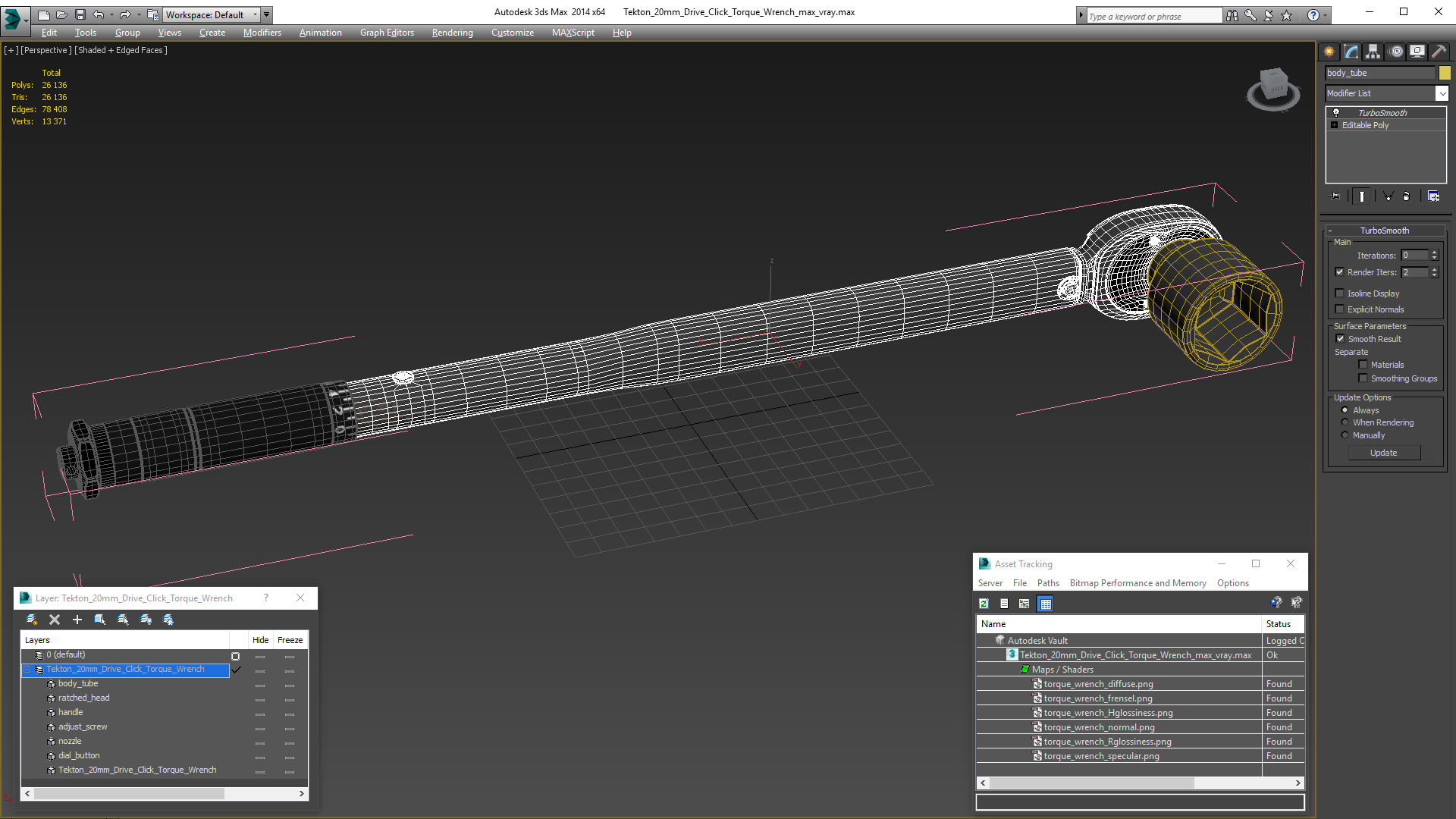This screenshot has width=1456, height=819.
Task: Click Remove Modifier from Stack icon
Action: (1407, 196)
